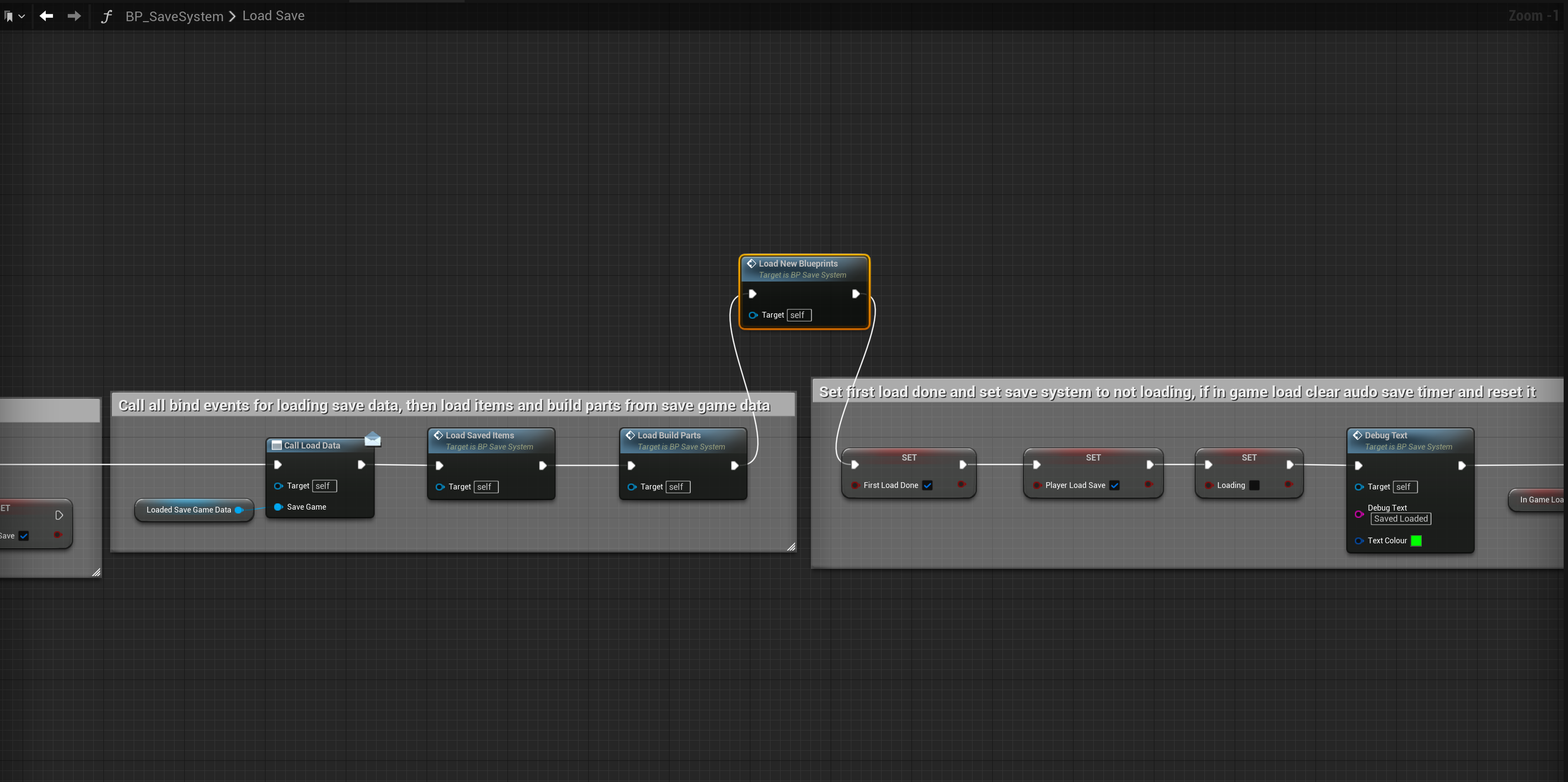Select the In Game Load node on the right
Screen dimensions: 1568x782
coord(1542,500)
